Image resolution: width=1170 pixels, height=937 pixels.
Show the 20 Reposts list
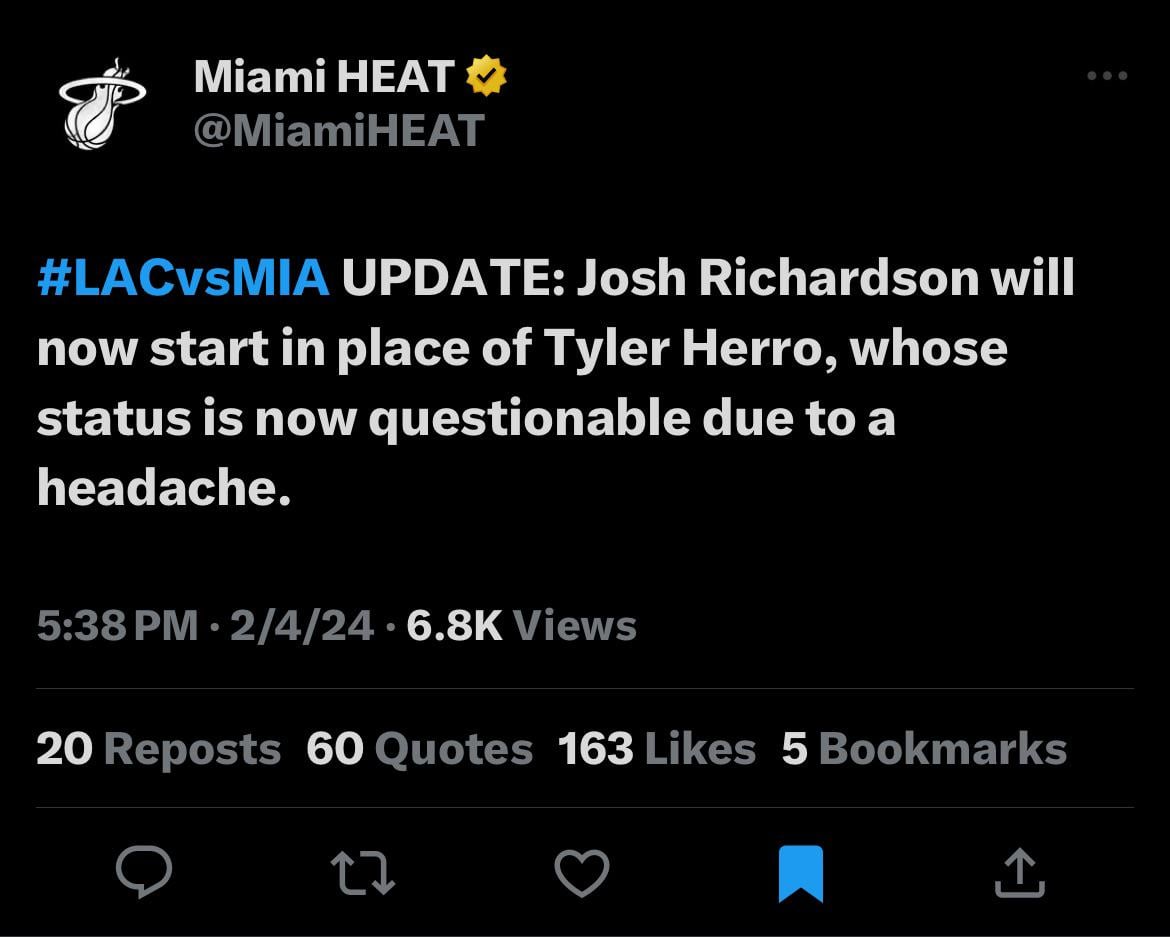tap(158, 749)
